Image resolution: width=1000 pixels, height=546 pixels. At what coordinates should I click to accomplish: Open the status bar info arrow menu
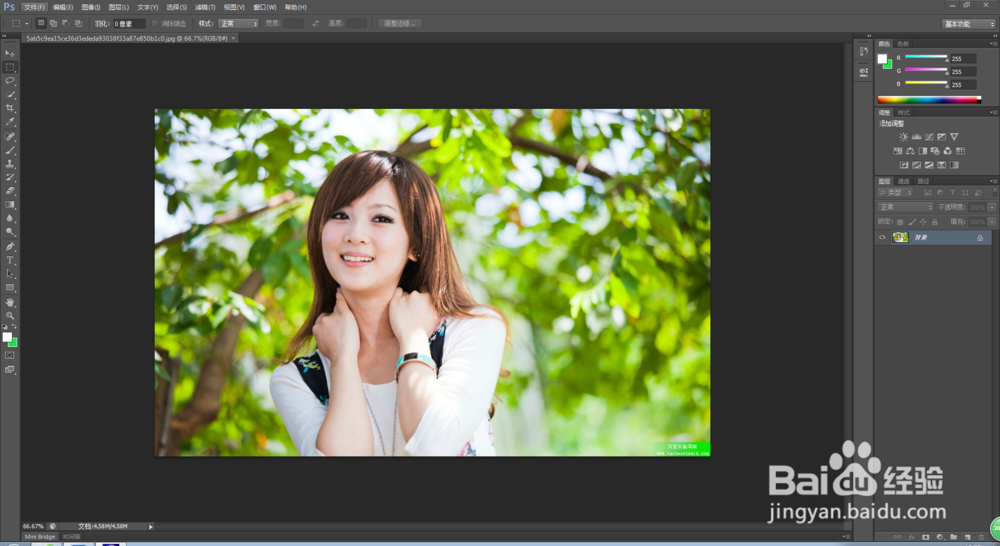[151, 526]
